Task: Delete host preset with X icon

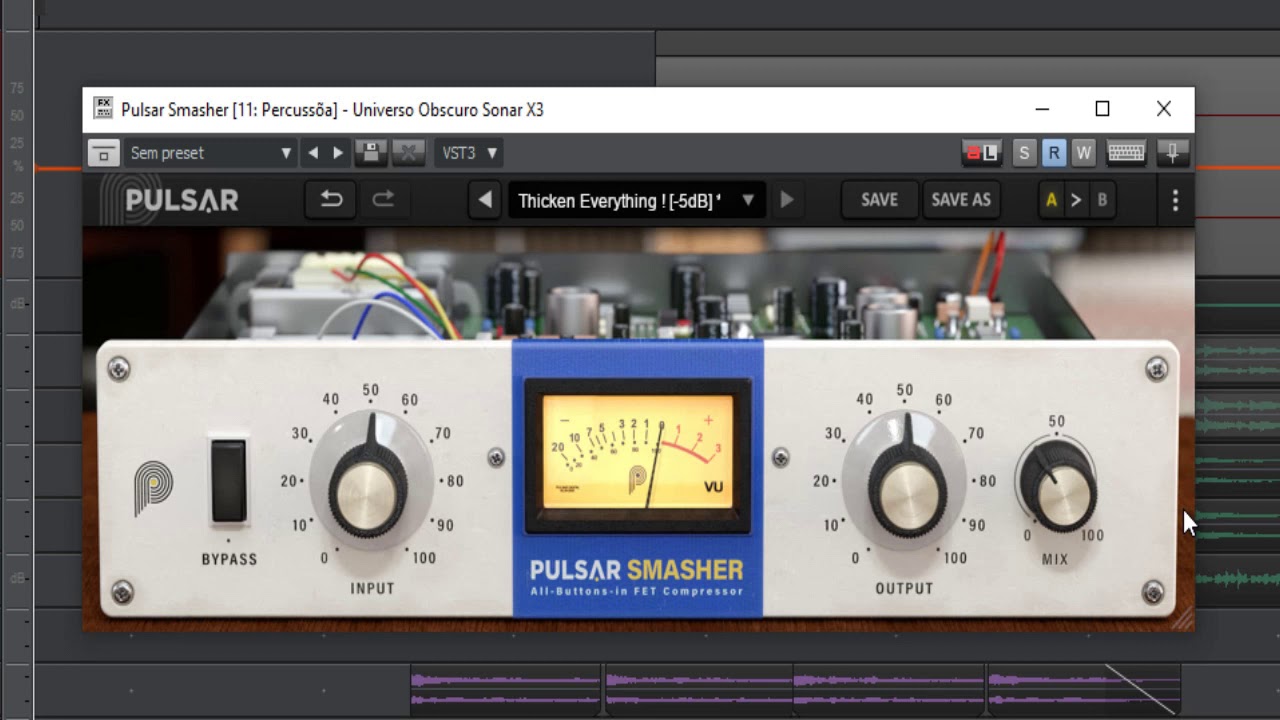Action: tap(407, 153)
